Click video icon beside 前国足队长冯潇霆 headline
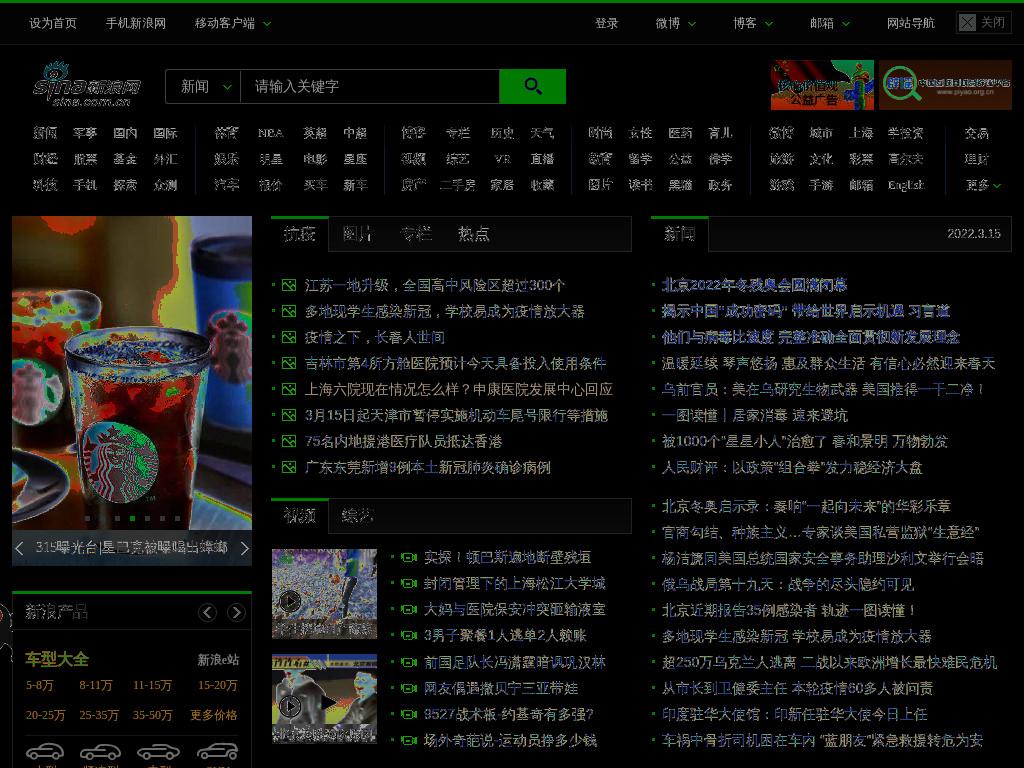This screenshot has height=768, width=1024. click(409, 662)
